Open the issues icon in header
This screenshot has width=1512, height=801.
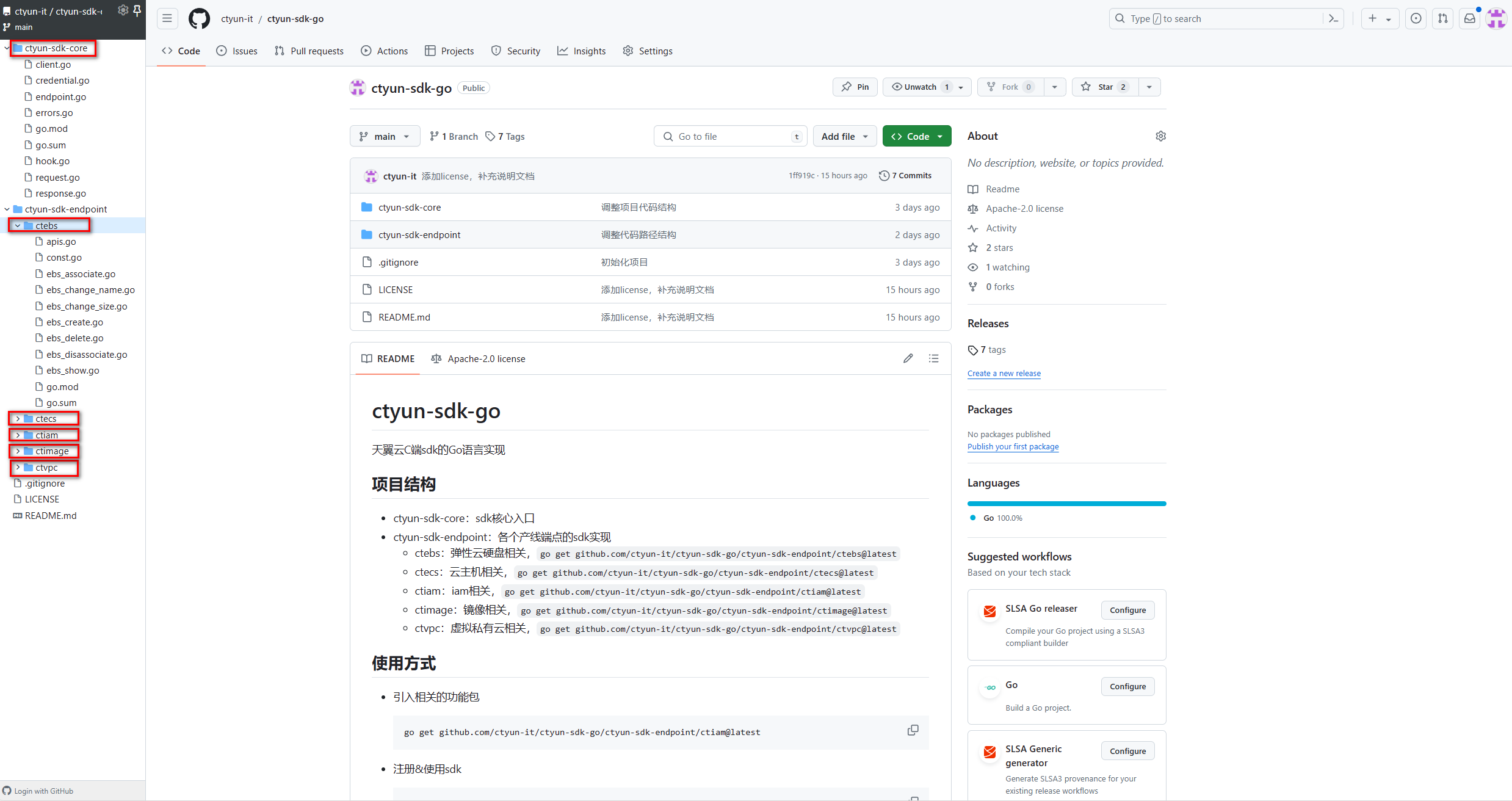[x=1416, y=19]
